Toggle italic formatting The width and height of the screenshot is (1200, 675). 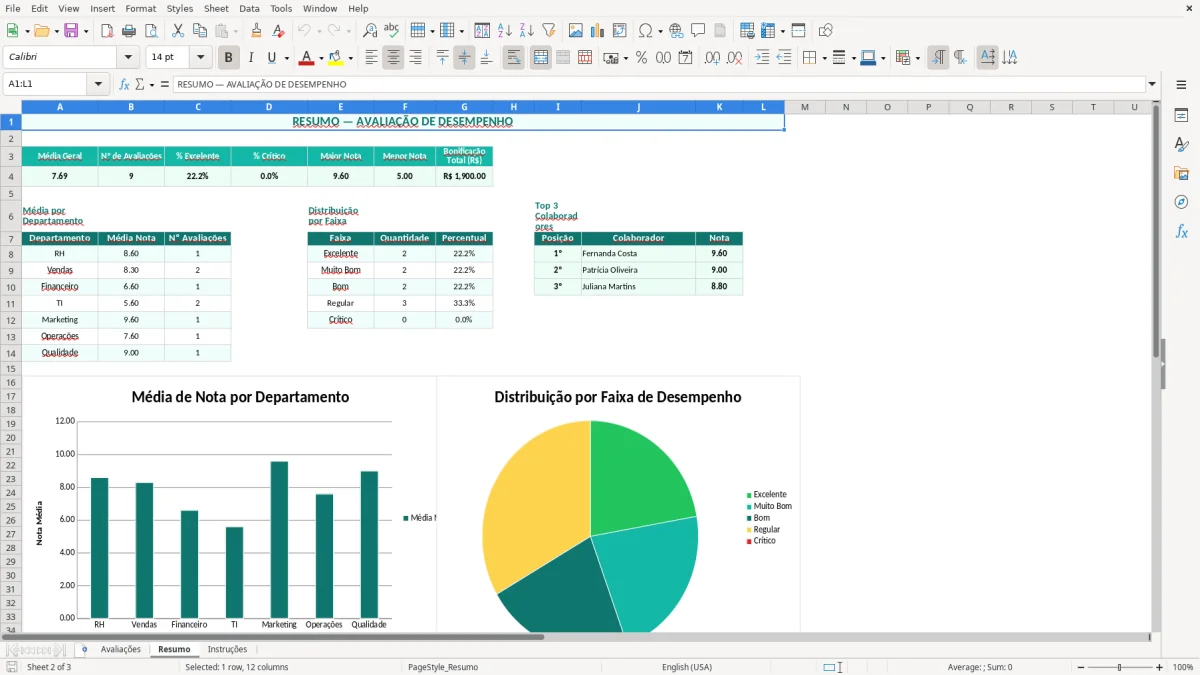tap(250, 58)
